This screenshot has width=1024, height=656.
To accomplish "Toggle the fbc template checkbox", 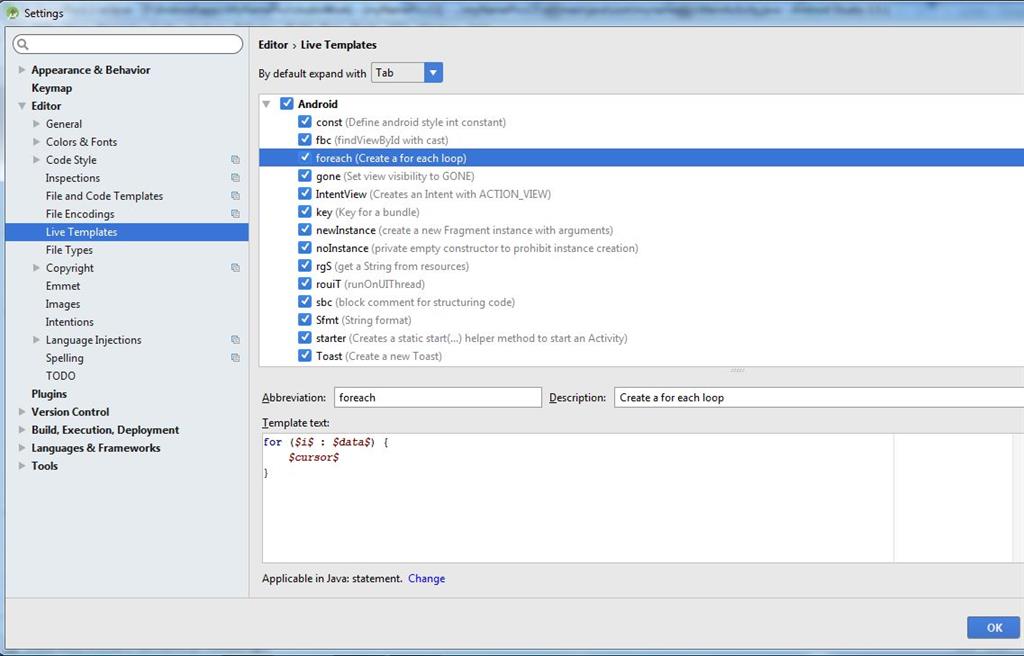I will 305,139.
